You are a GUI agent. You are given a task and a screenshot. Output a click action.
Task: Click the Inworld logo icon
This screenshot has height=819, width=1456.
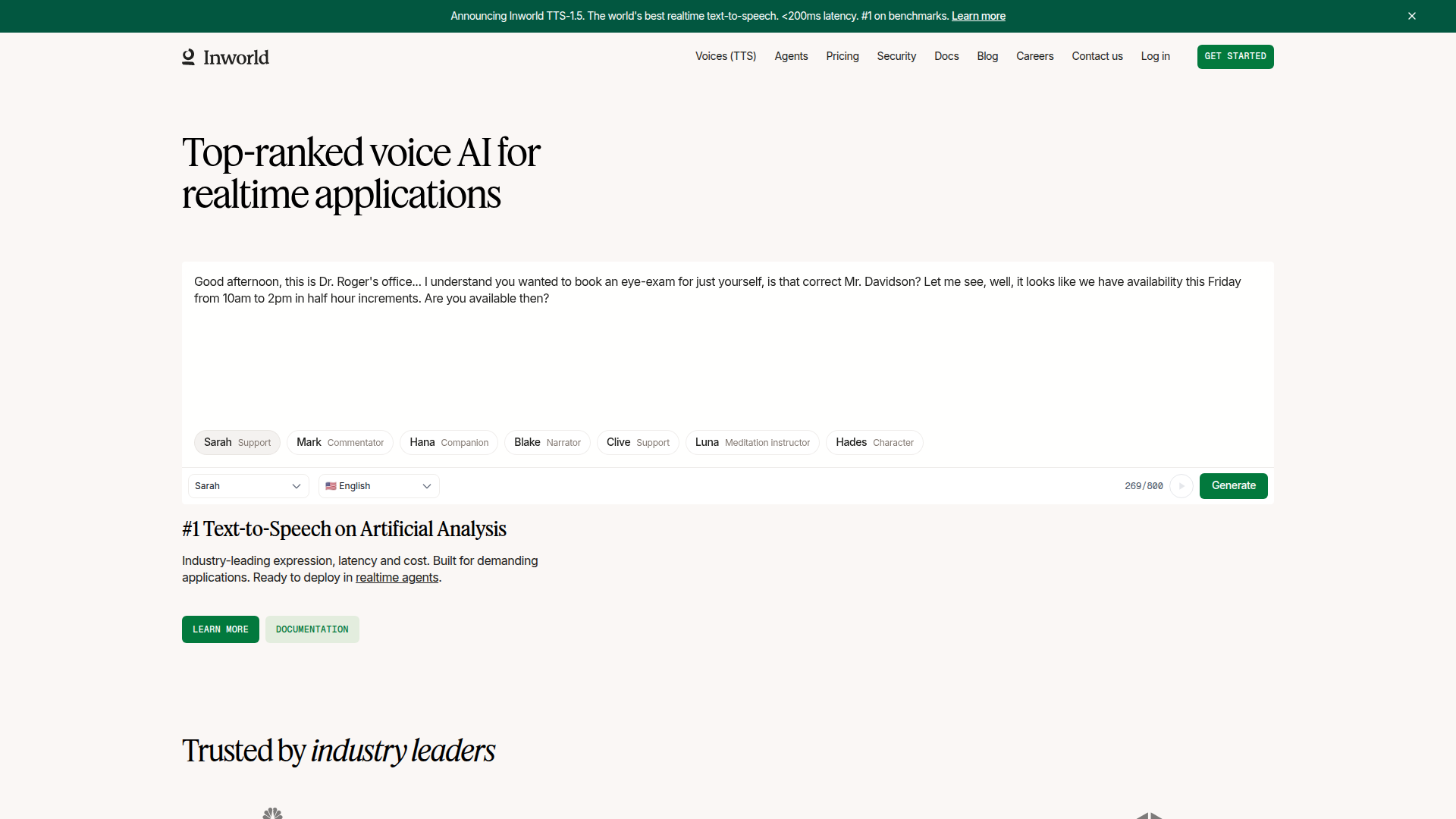[189, 57]
